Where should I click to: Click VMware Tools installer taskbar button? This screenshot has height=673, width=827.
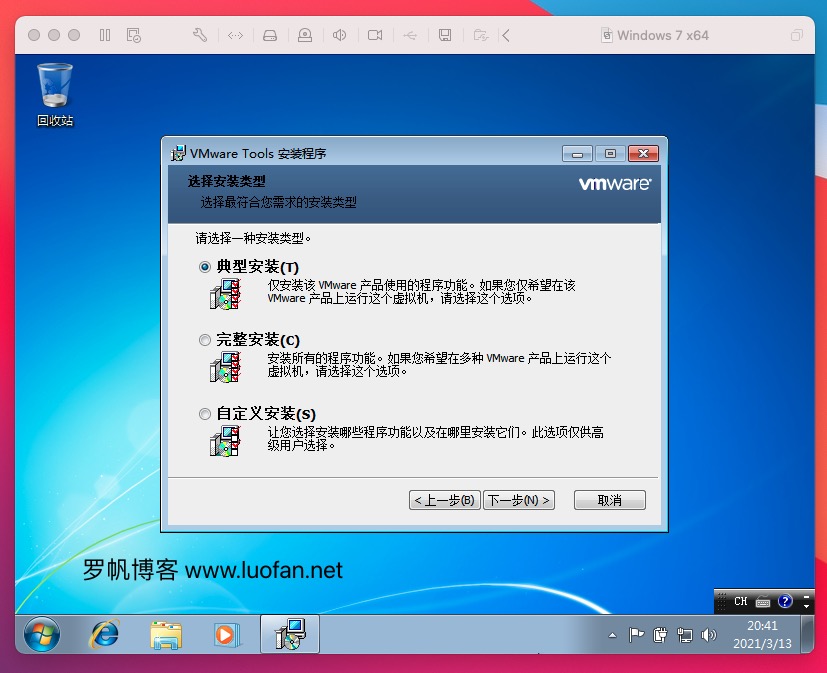290,634
